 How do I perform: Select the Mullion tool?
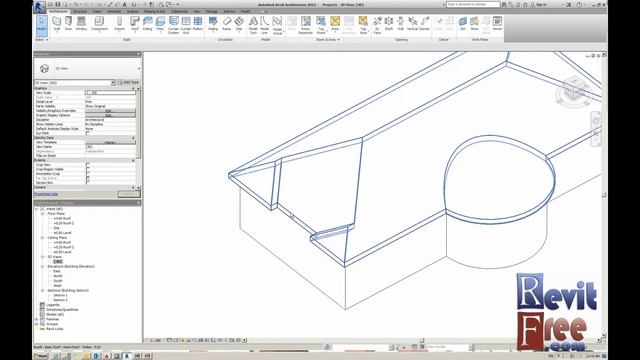click(x=198, y=24)
